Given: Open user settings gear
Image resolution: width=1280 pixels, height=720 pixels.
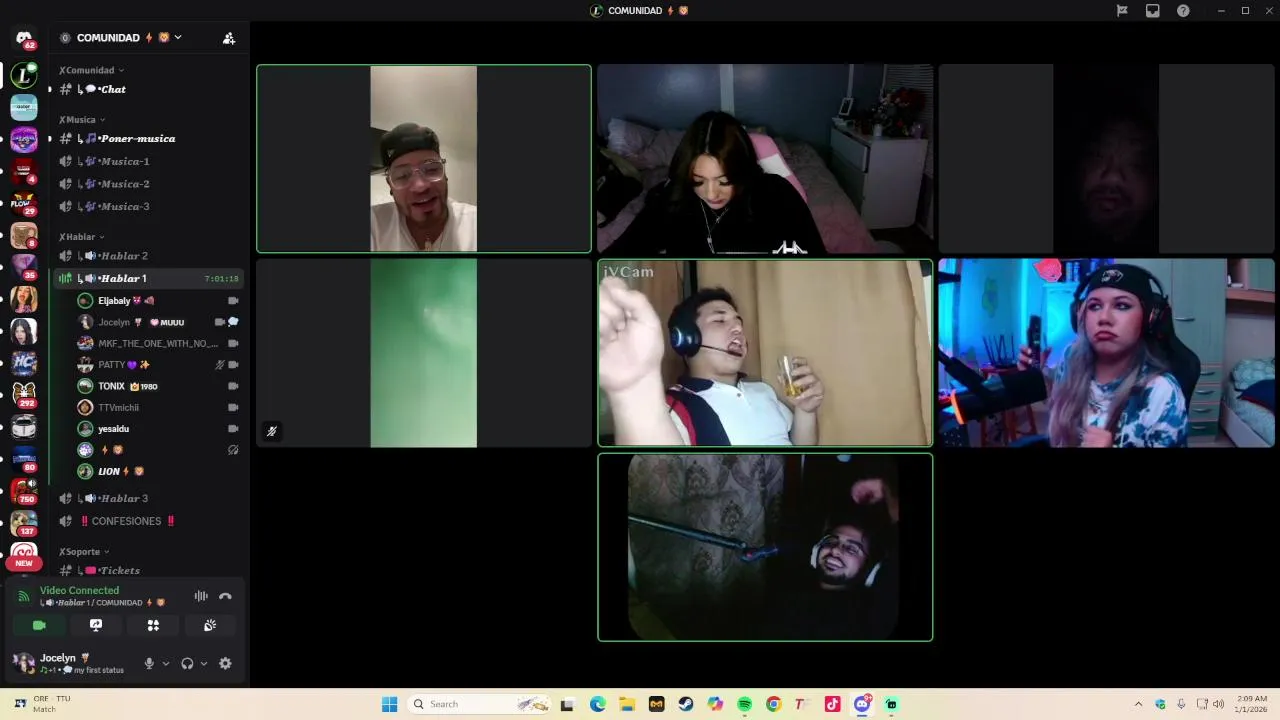Looking at the screenshot, I should [225, 663].
